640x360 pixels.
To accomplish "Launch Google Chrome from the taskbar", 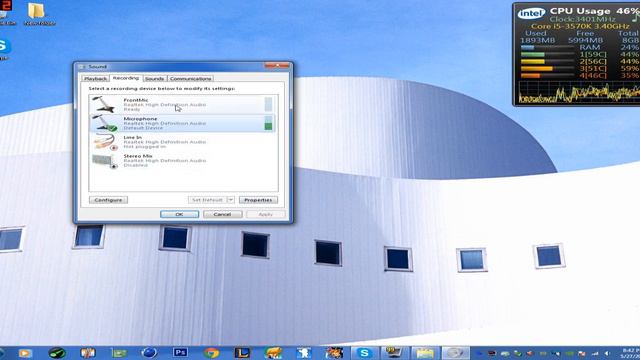I will pyautogui.click(x=211, y=353).
